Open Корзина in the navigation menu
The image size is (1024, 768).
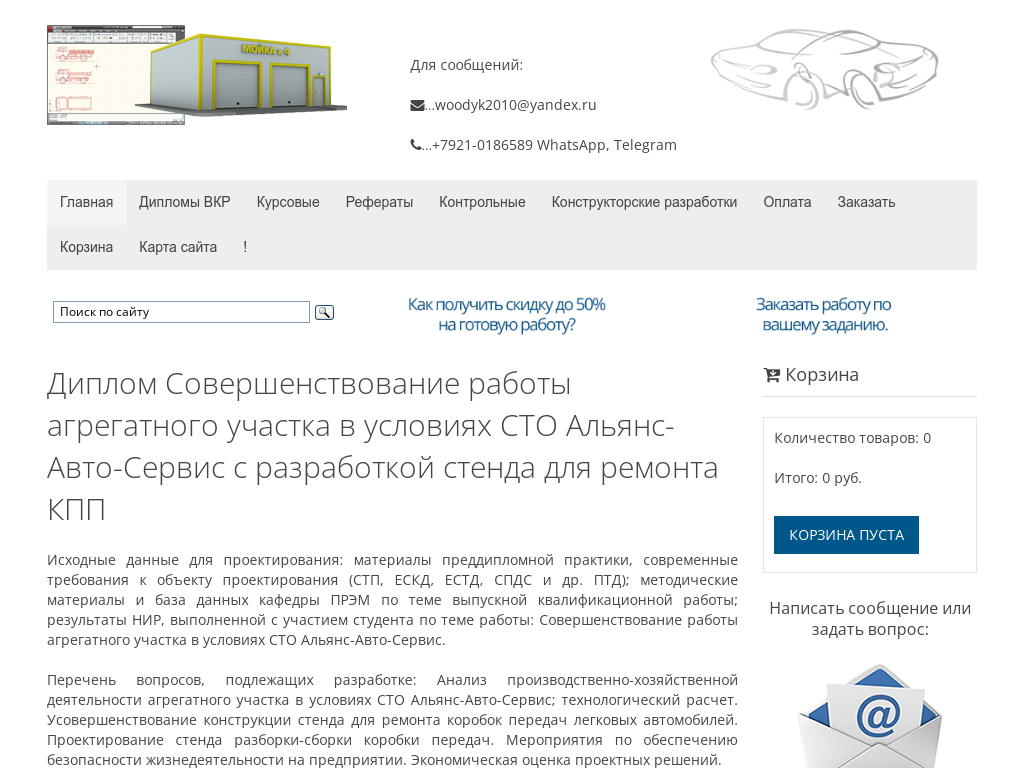coord(86,248)
